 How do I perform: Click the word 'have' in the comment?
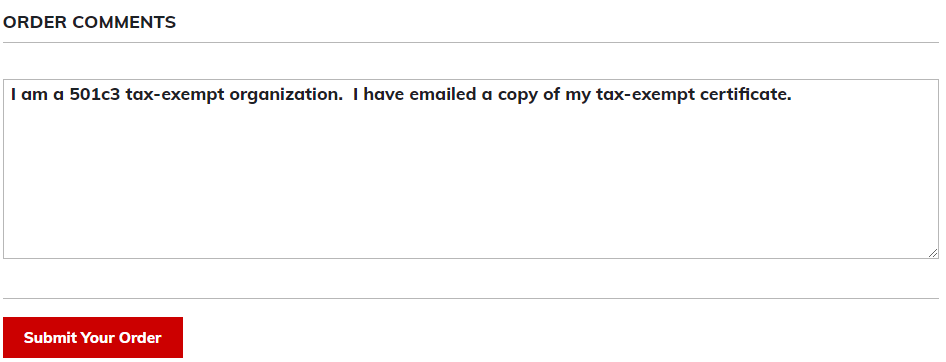[x=385, y=95]
